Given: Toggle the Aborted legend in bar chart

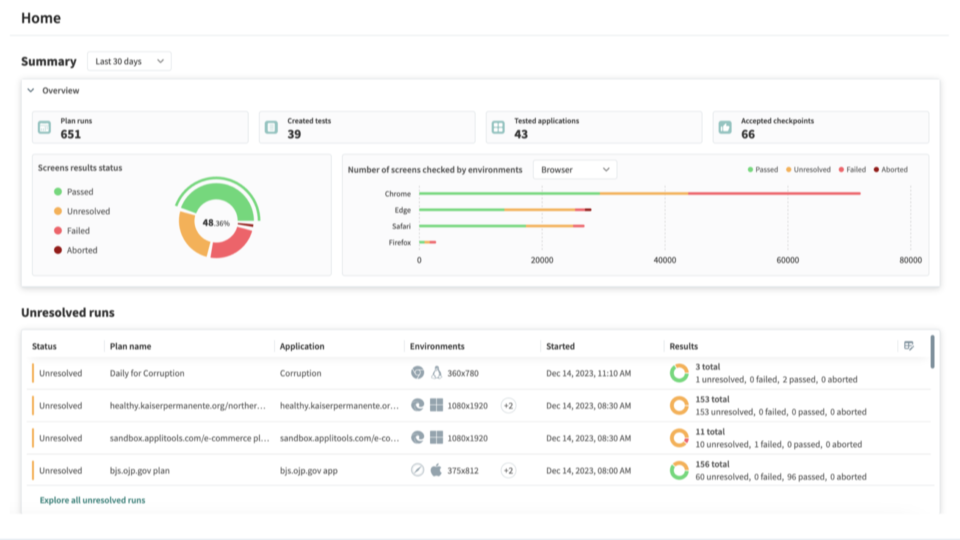Looking at the screenshot, I should pos(891,170).
